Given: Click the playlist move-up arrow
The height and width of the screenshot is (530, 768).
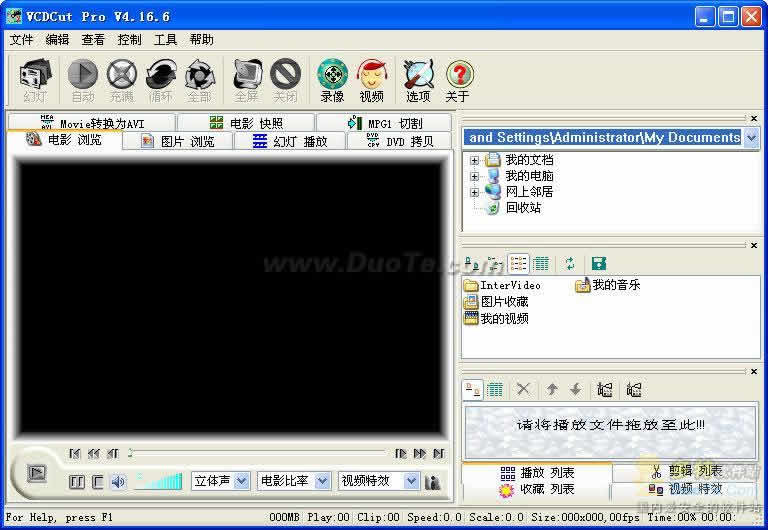Looking at the screenshot, I should (x=552, y=390).
